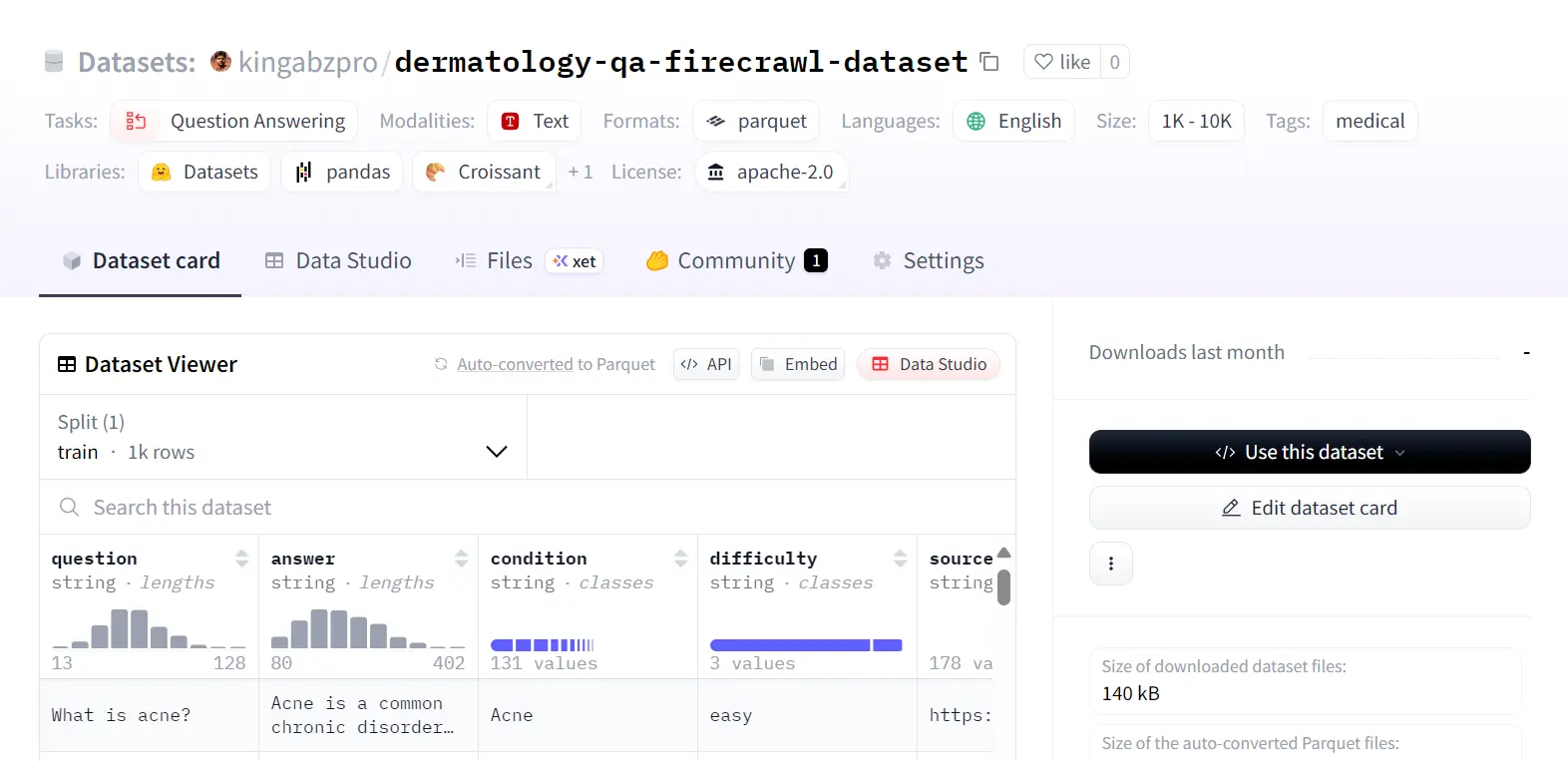The width and height of the screenshot is (1568, 761).
Task: Click the Question Answering tag
Action: tap(234, 121)
